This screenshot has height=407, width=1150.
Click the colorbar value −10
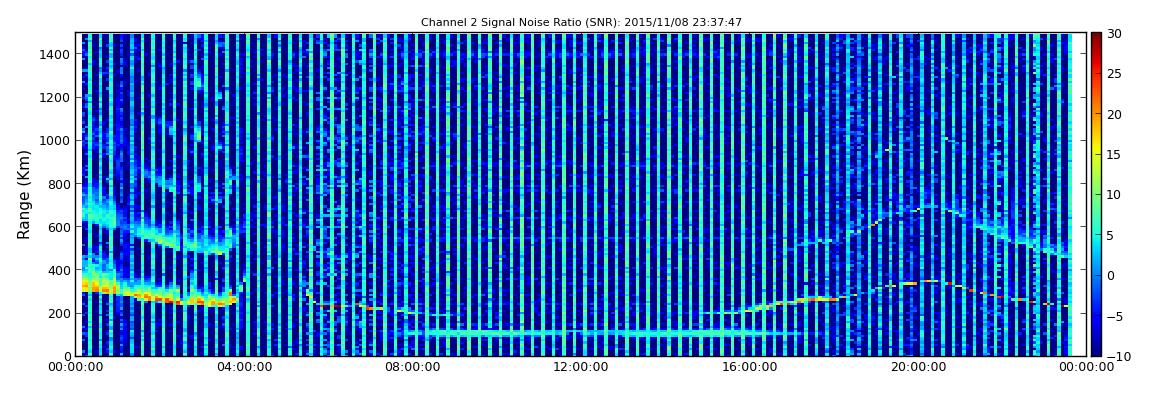coord(1118,356)
